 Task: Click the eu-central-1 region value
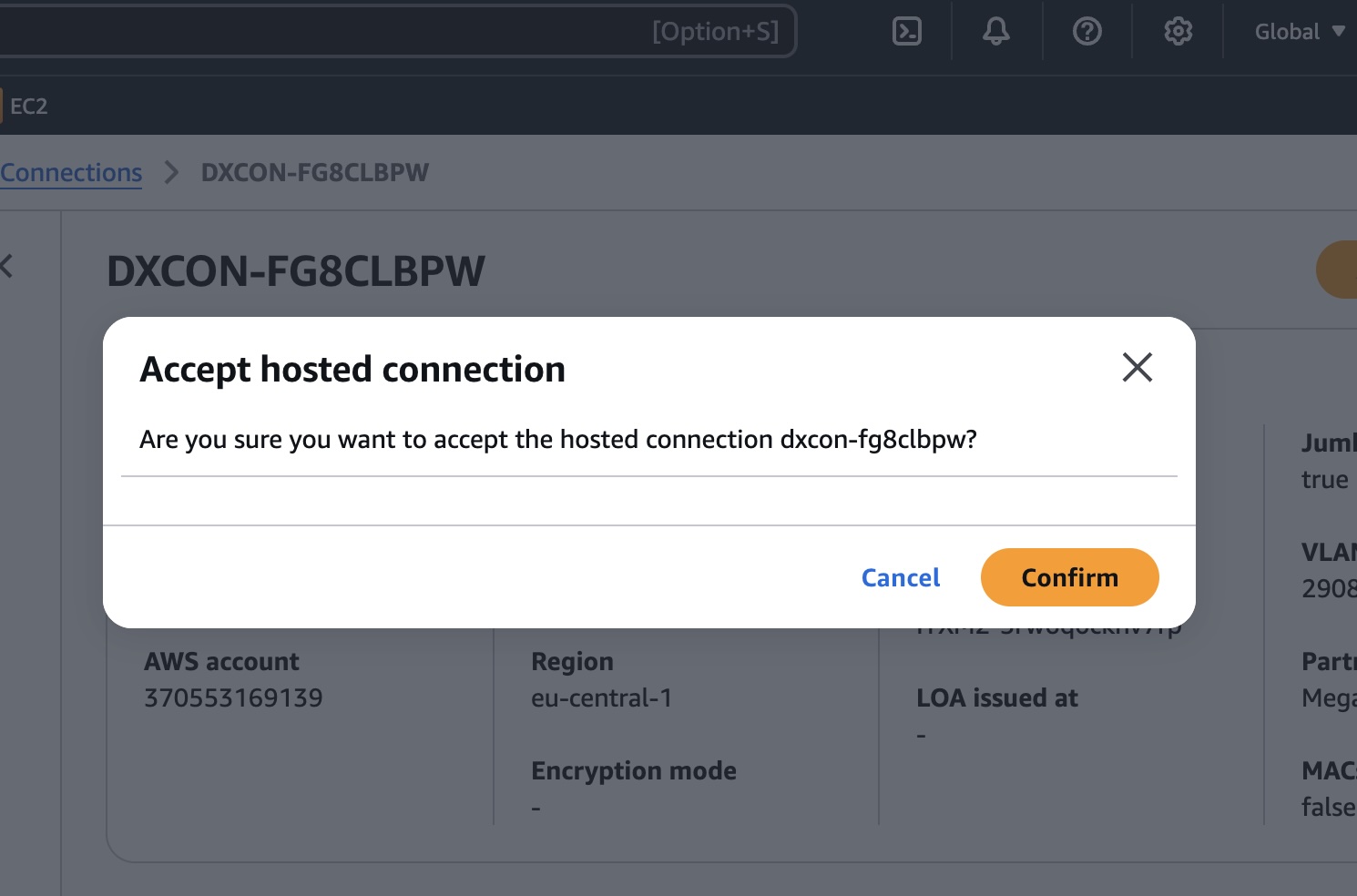[x=601, y=698]
